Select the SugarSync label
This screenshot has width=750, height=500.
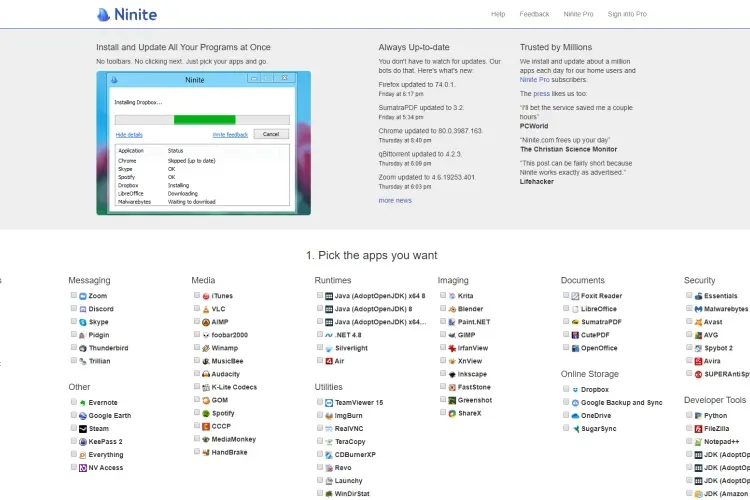pos(599,429)
